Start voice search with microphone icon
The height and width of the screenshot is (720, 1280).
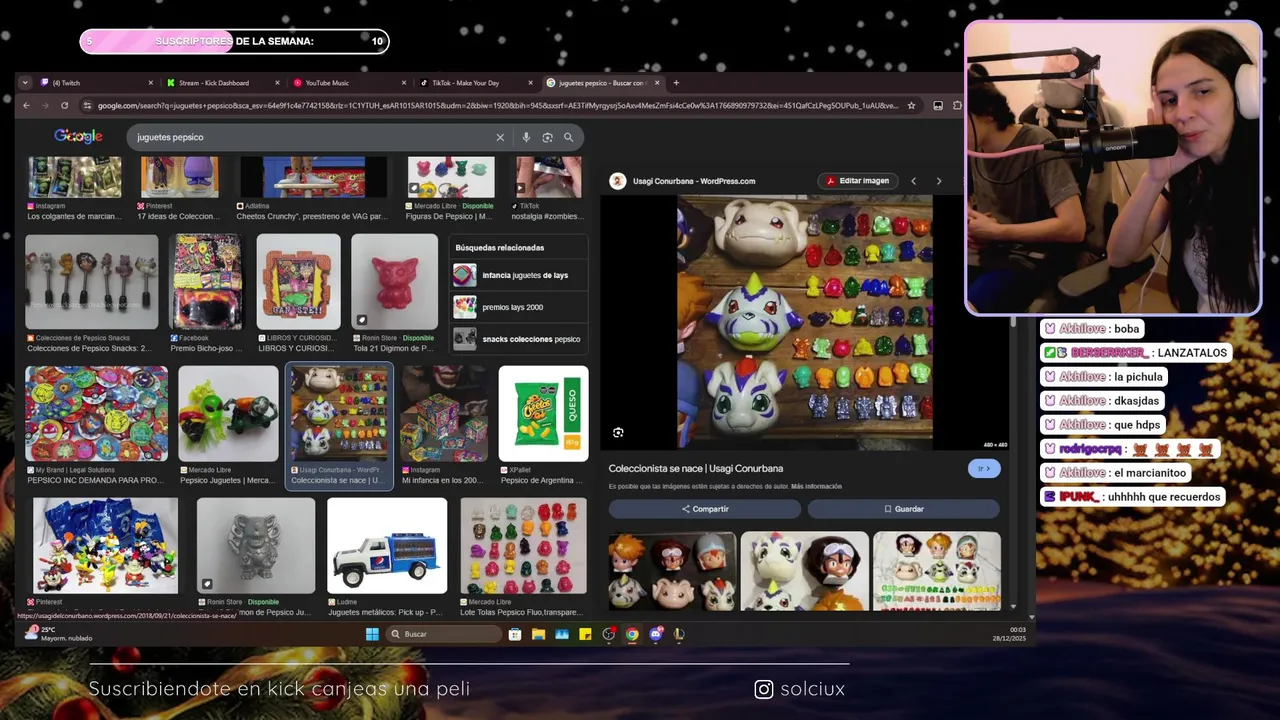(526, 137)
